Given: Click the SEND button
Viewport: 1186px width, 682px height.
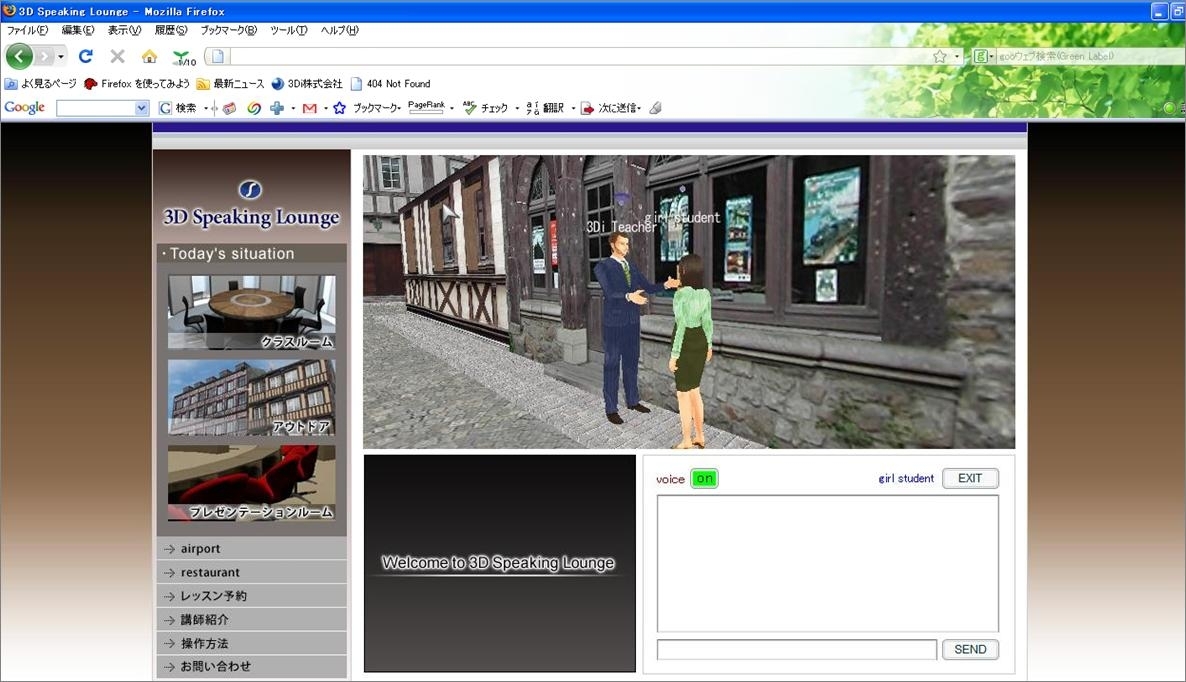Looking at the screenshot, I should 970,649.
